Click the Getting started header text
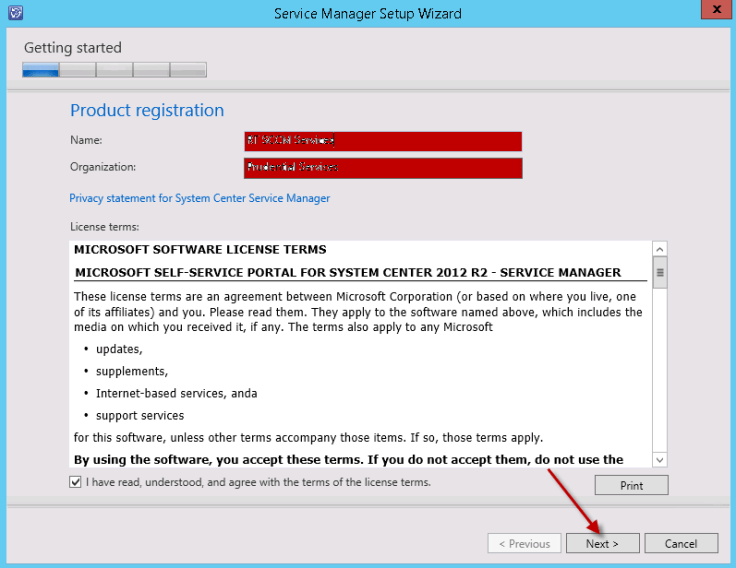Viewport: 736px width, 568px height. click(73, 47)
